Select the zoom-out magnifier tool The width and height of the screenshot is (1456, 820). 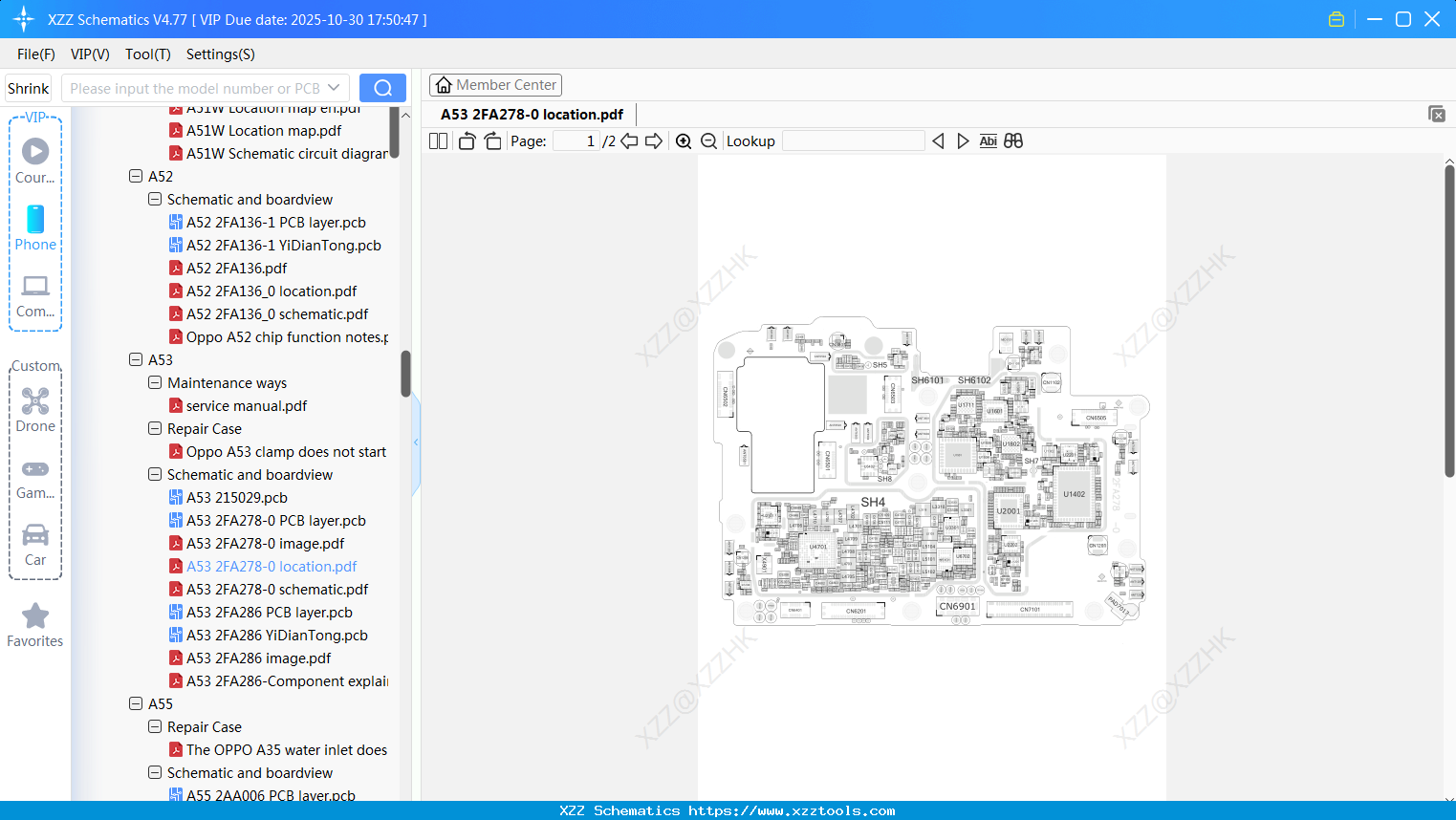(708, 140)
